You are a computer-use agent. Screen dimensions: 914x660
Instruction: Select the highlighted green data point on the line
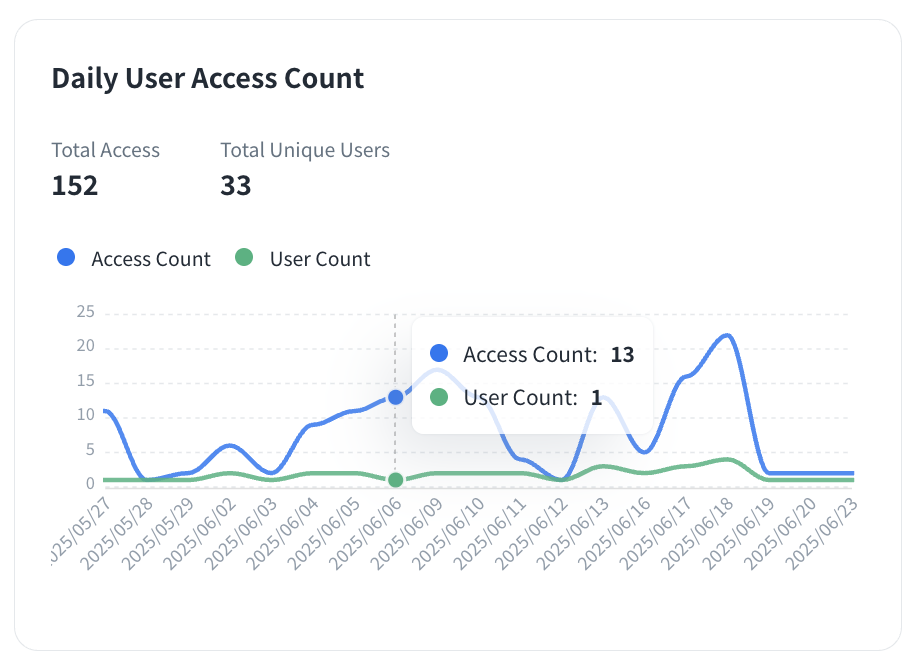click(395, 480)
